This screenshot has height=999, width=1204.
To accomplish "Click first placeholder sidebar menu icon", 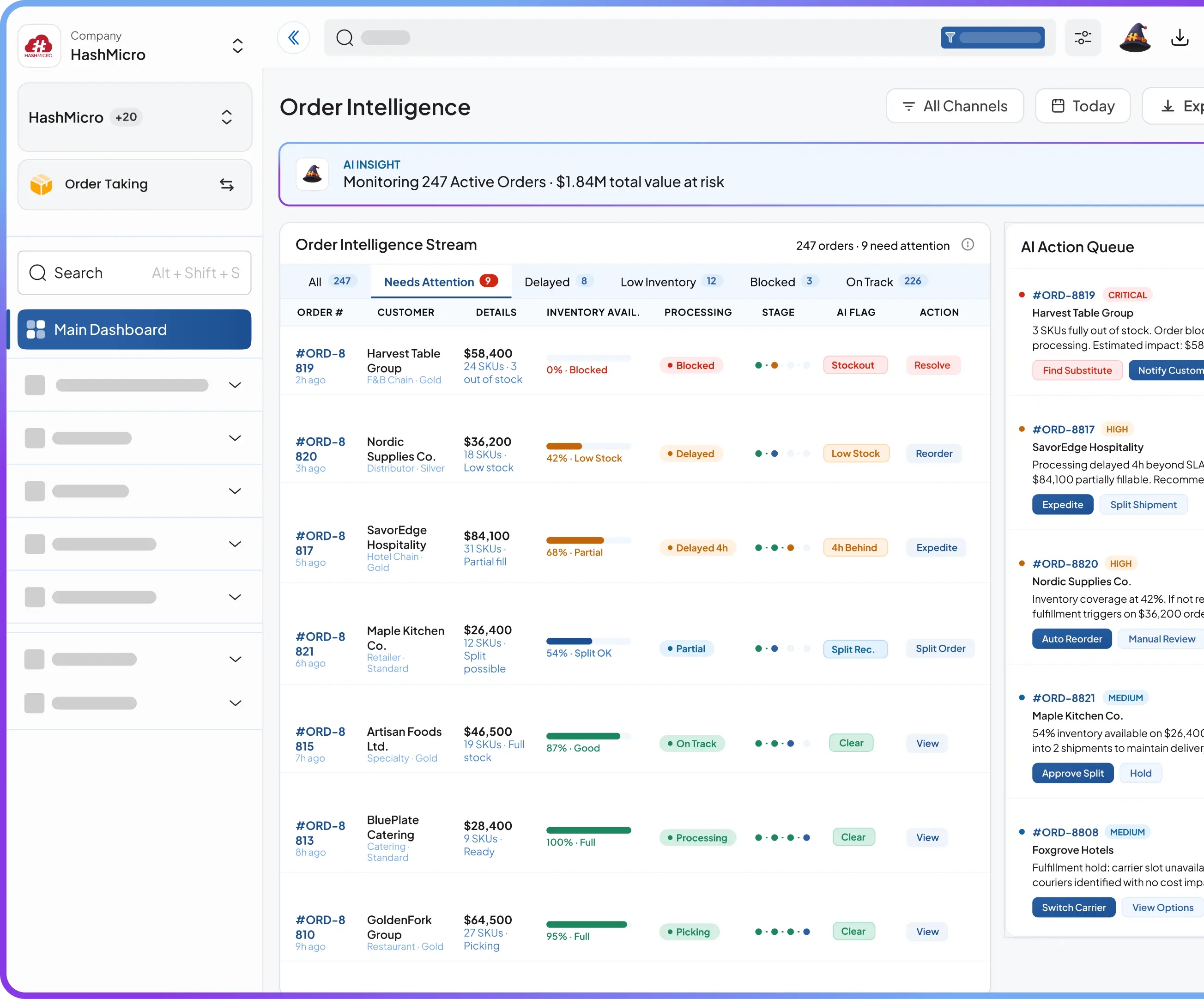I will tap(35, 385).
